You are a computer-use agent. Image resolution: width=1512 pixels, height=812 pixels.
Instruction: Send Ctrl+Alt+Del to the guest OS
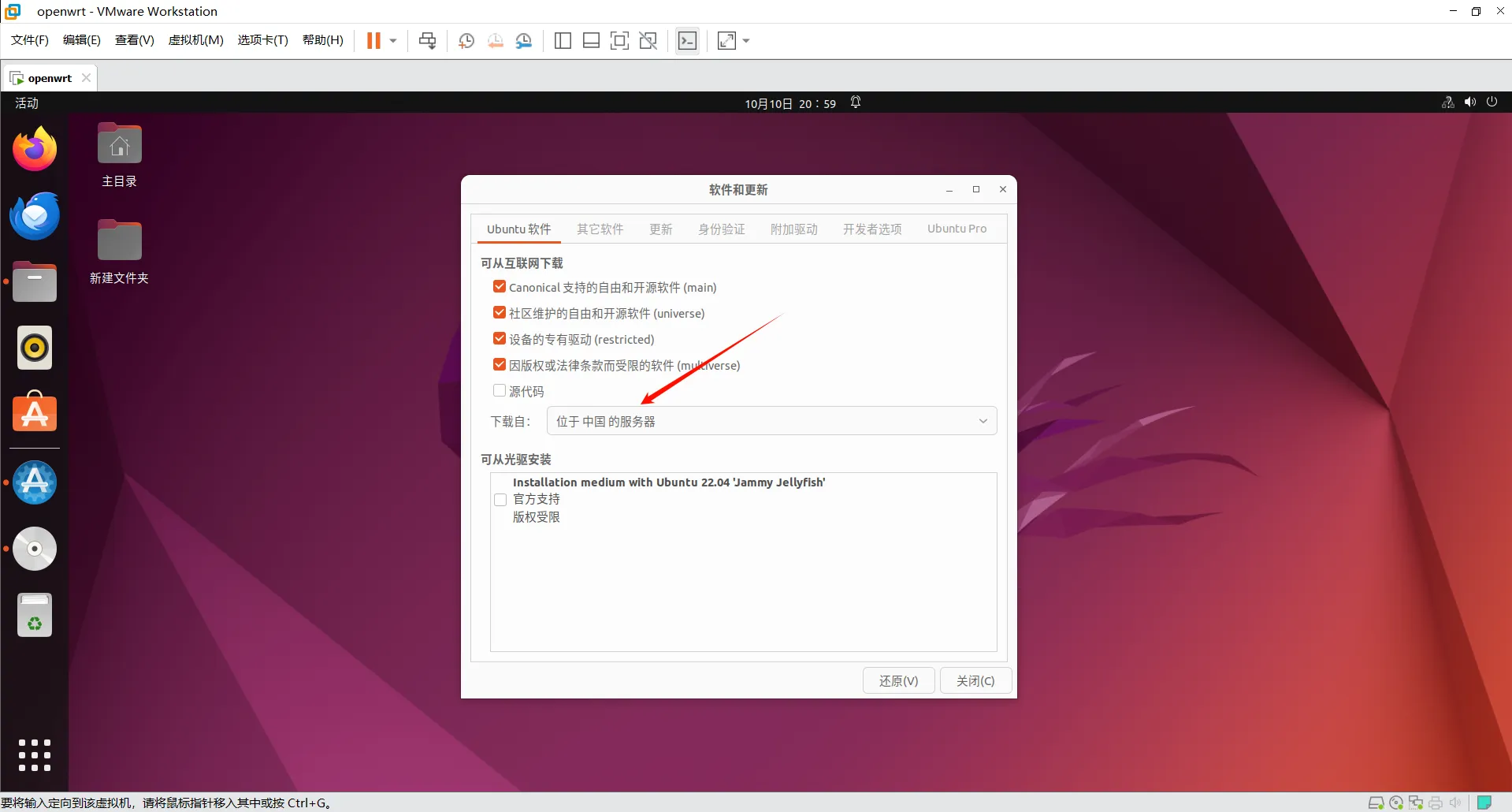click(x=428, y=40)
